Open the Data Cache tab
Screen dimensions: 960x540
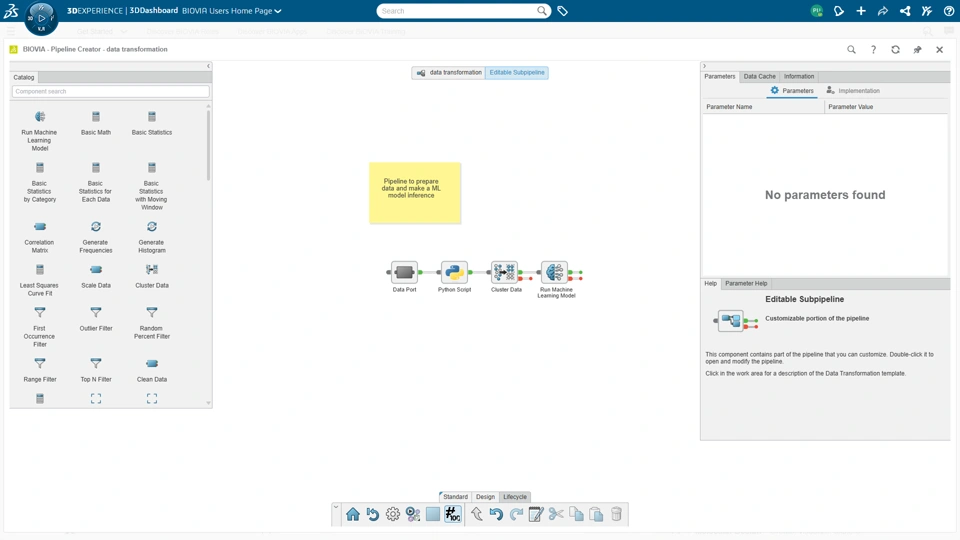coord(759,77)
